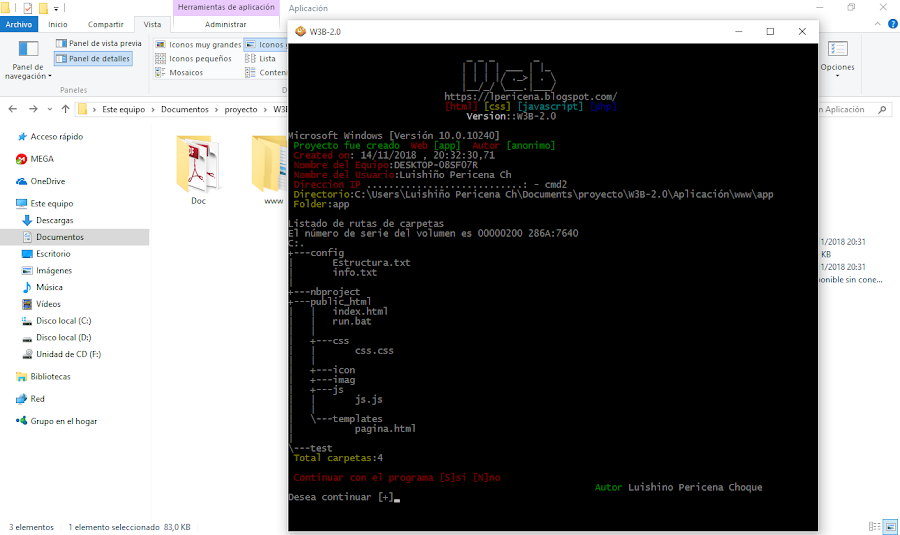Click the Panel de navegación icon
The width and height of the screenshot is (900, 535).
pos(28,49)
